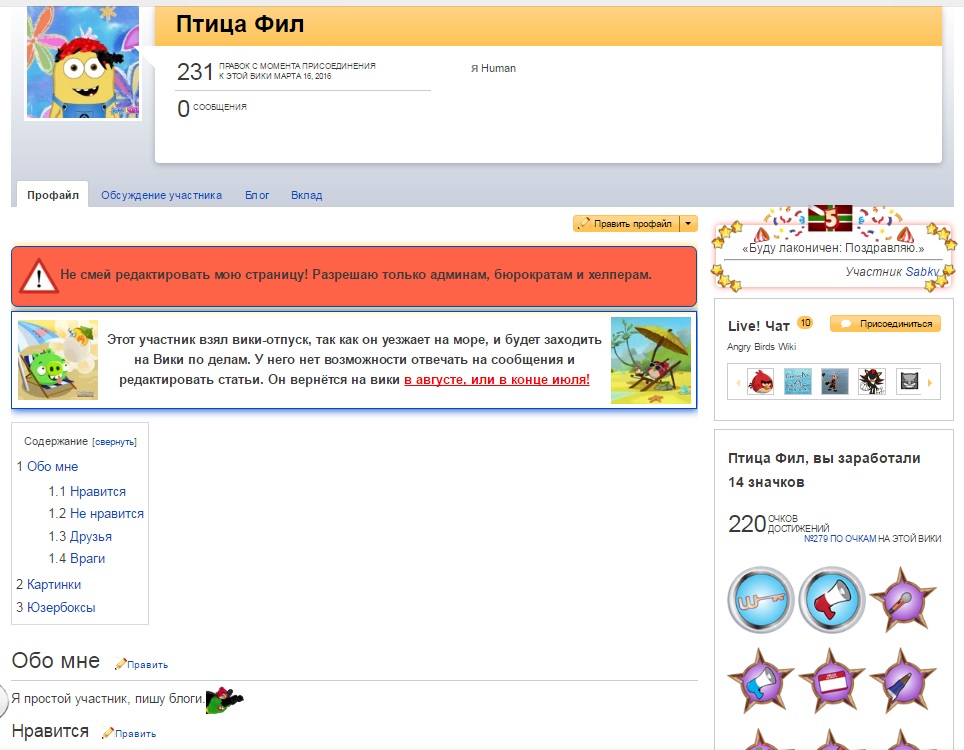Click the Птица Фил profile name heading
The image size is (964, 750).
pyautogui.click(x=240, y=25)
